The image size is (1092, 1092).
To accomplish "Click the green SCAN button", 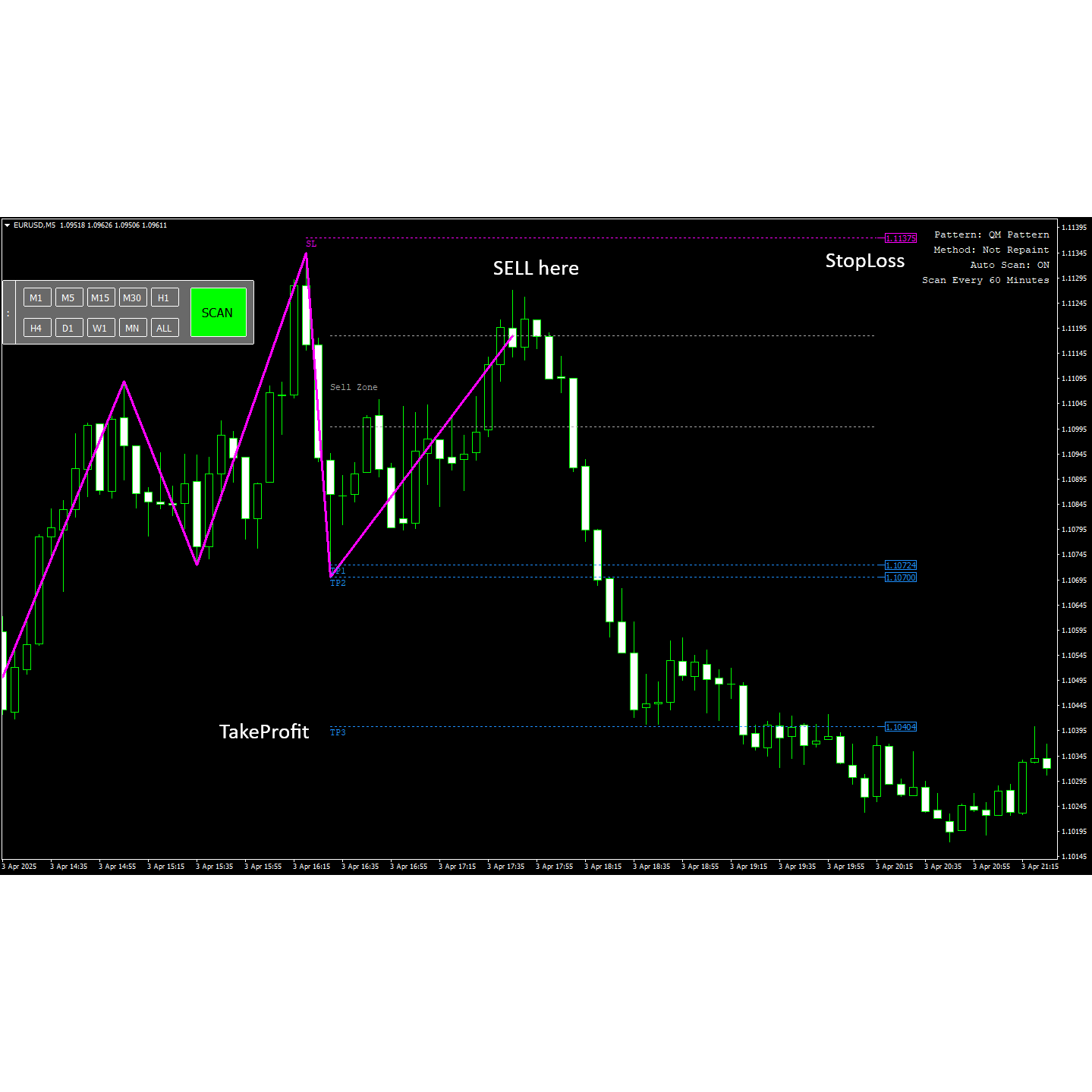I will point(218,313).
